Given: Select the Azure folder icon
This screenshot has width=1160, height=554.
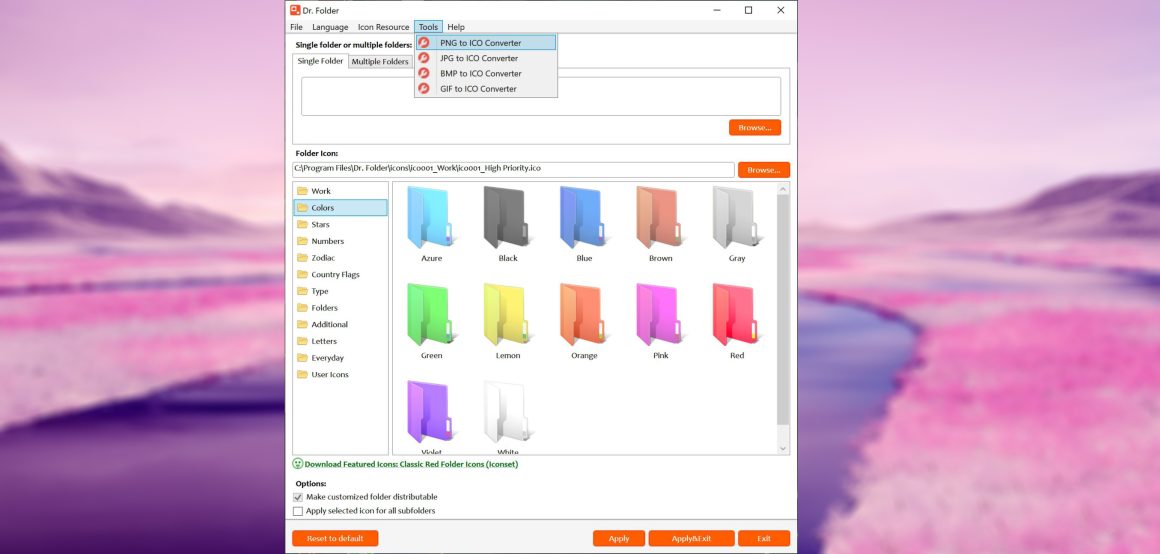Looking at the screenshot, I should click(x=431, y=217).
